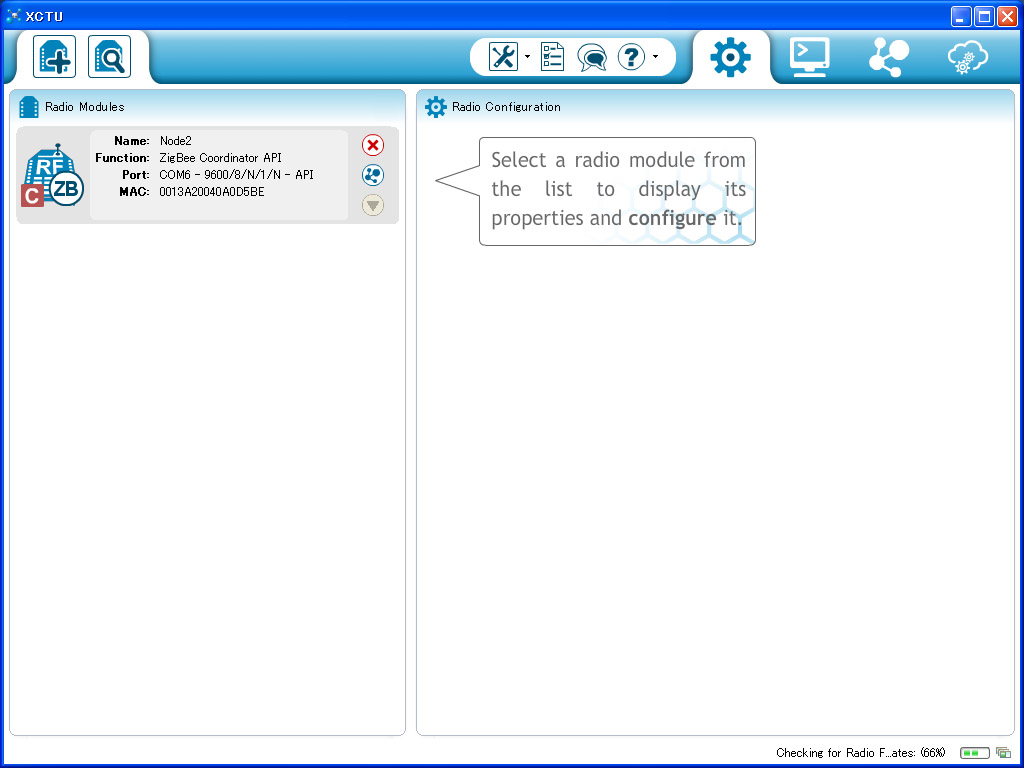The height and width of the screenshot is (768, 1024).
Task: Open the cloud gears working mode tab
Action: (968, 57)
